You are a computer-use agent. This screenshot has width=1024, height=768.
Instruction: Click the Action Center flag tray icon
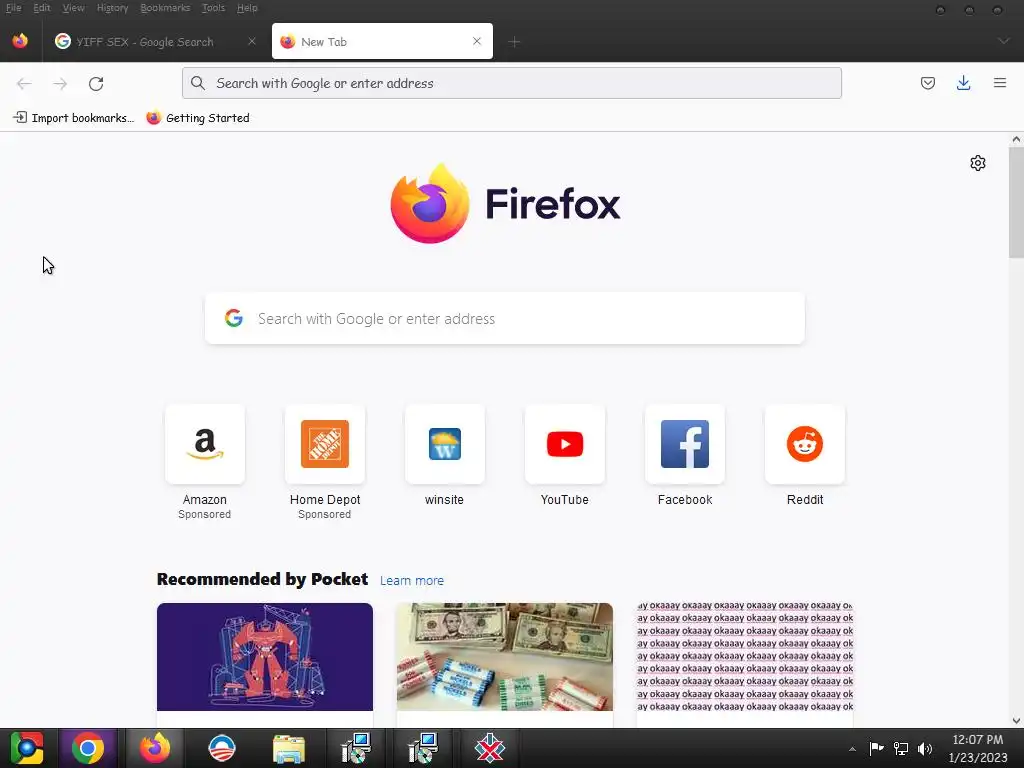point(876,748)
